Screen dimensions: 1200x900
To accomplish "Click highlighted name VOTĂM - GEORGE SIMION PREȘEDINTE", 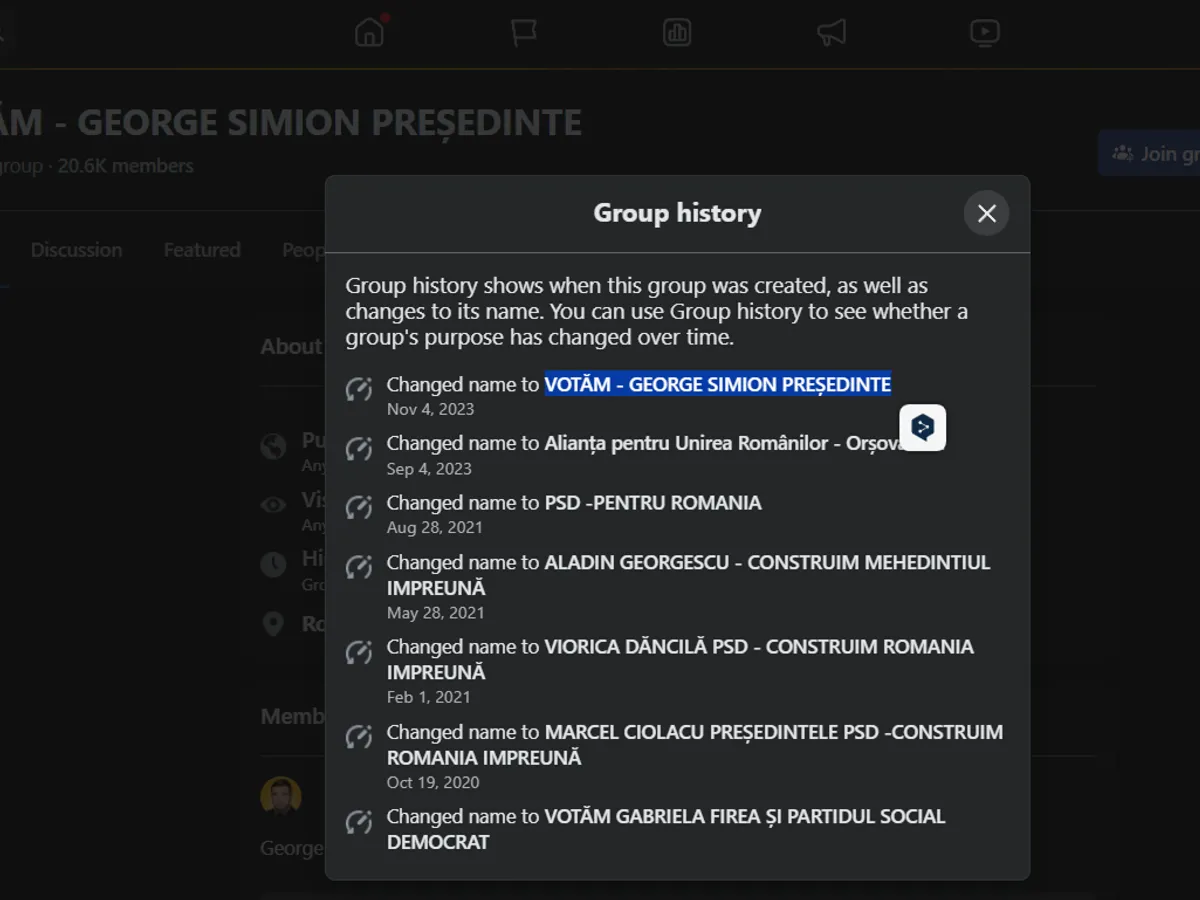I will (x=717, y=384).
